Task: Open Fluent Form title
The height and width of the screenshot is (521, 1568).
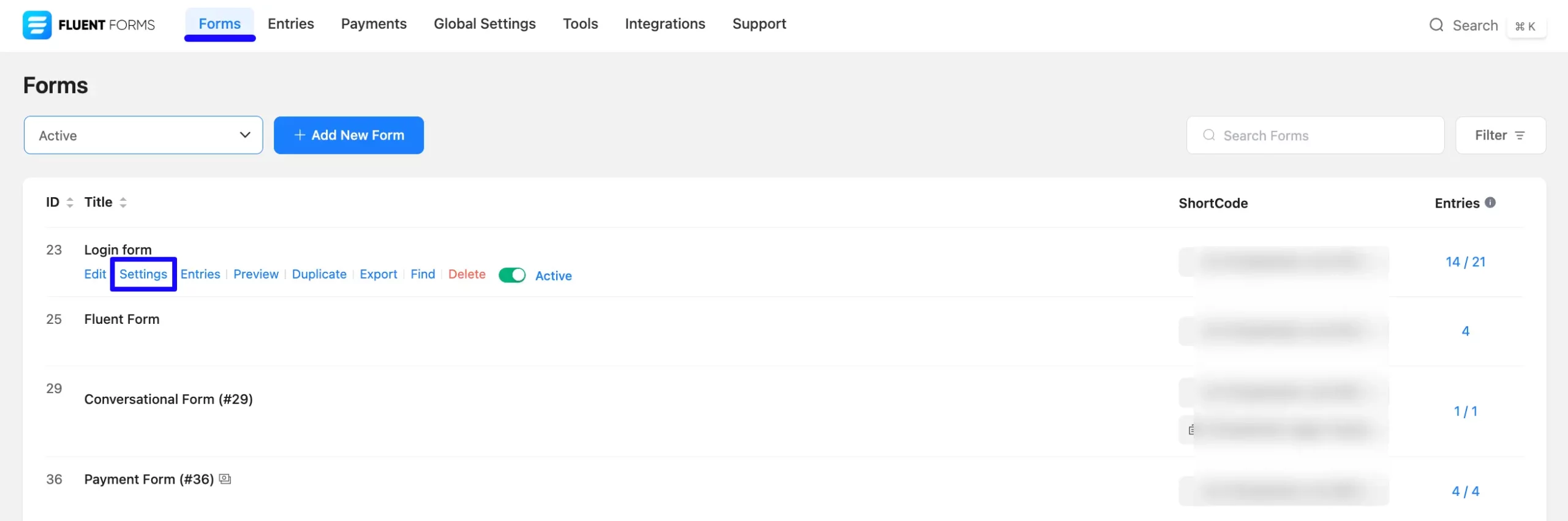Action: point(122,319)
